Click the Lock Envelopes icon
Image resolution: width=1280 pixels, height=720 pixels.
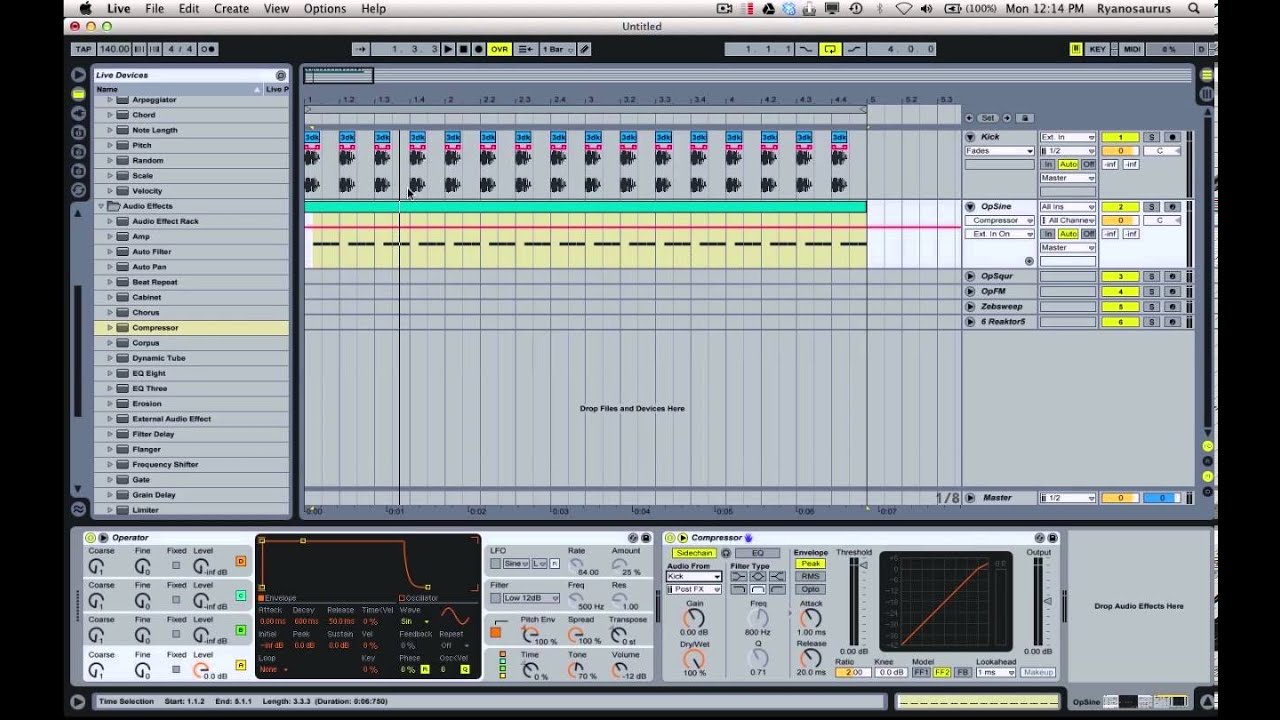[x=1024, y=118]
